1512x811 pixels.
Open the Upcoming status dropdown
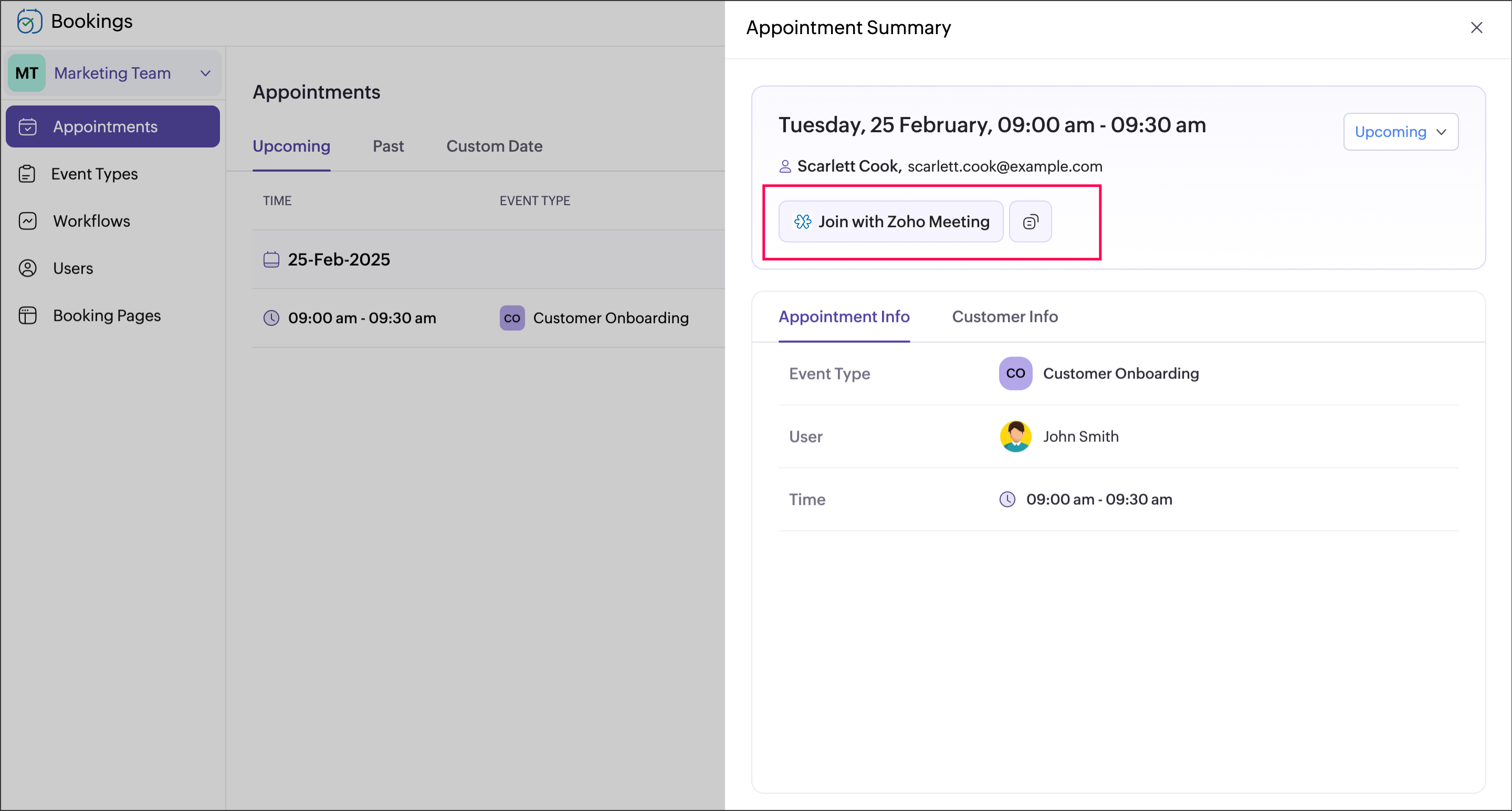[x=1401, y=132]
